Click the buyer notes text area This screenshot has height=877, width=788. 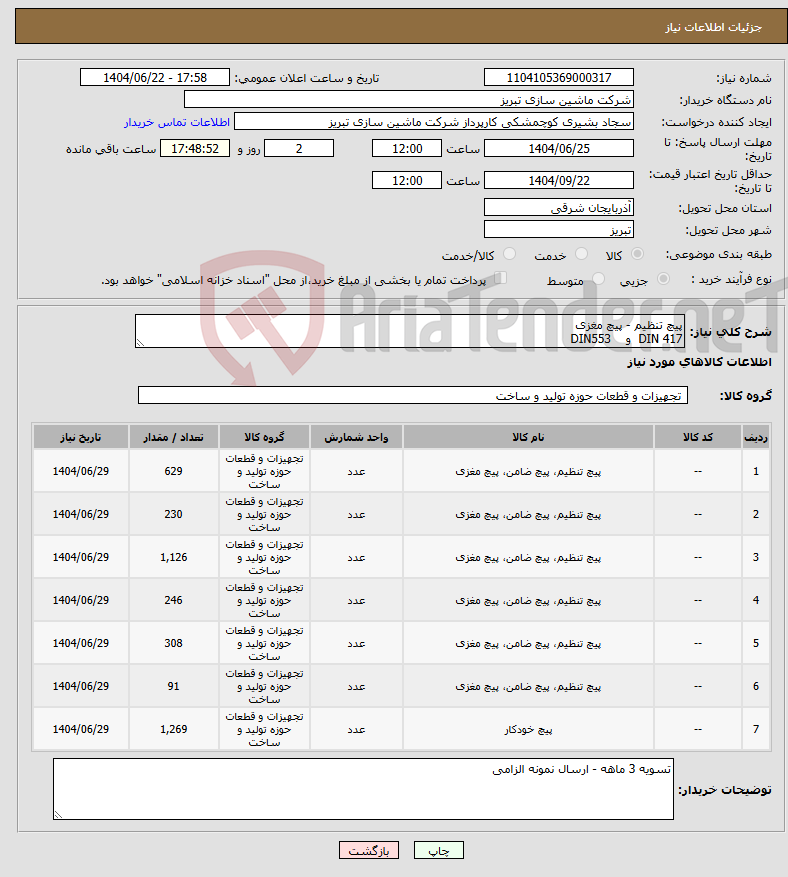click(x=364, y=789)
